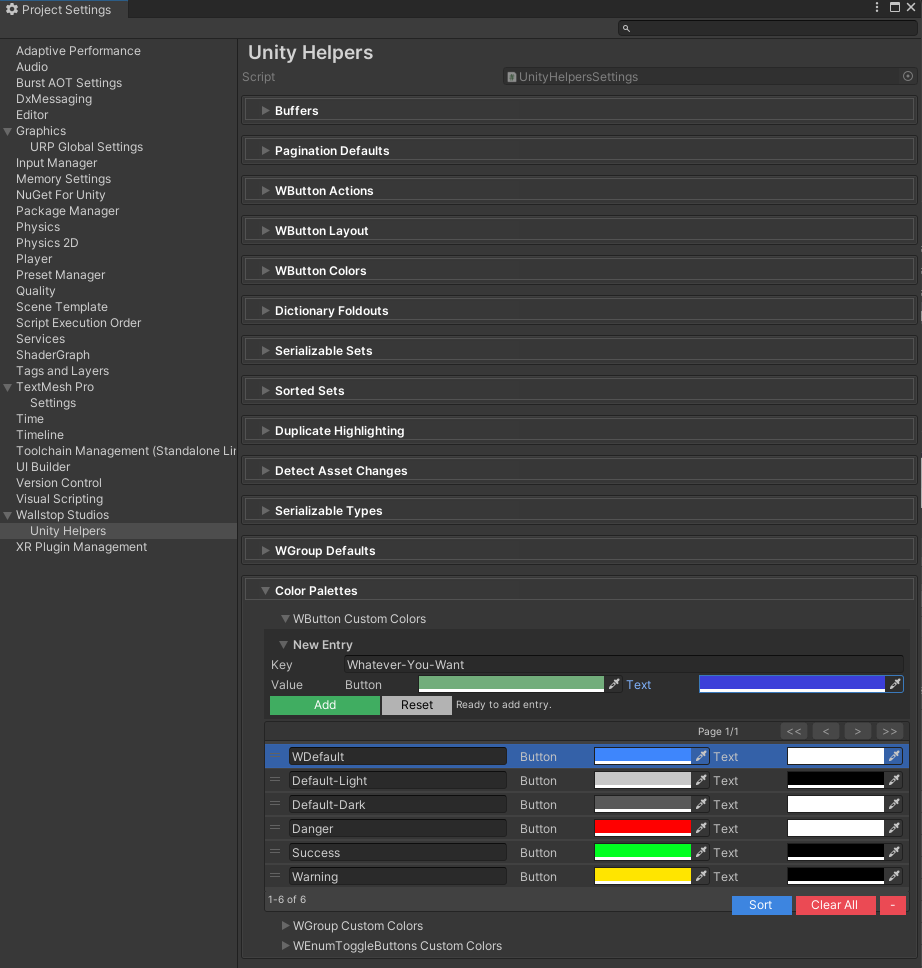Collapse the Color Palettes section

click(264, 590)
